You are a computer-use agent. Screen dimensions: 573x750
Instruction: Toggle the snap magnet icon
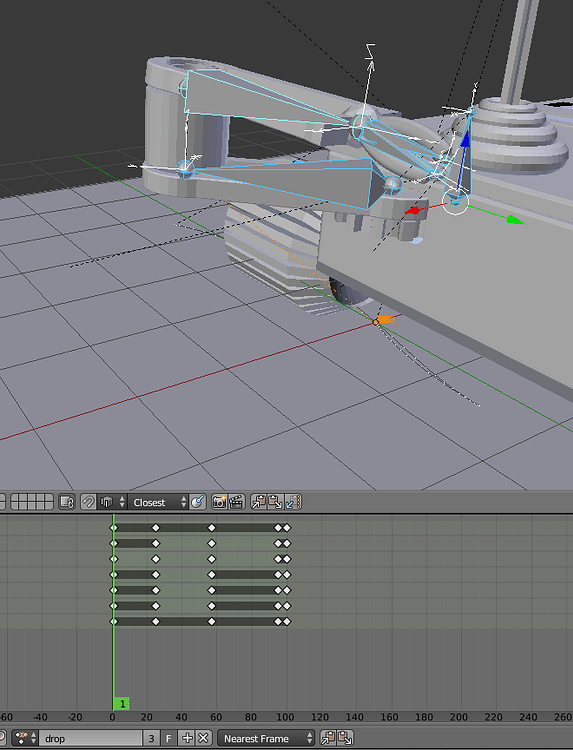pyautogui.click(x=88, y=502)
